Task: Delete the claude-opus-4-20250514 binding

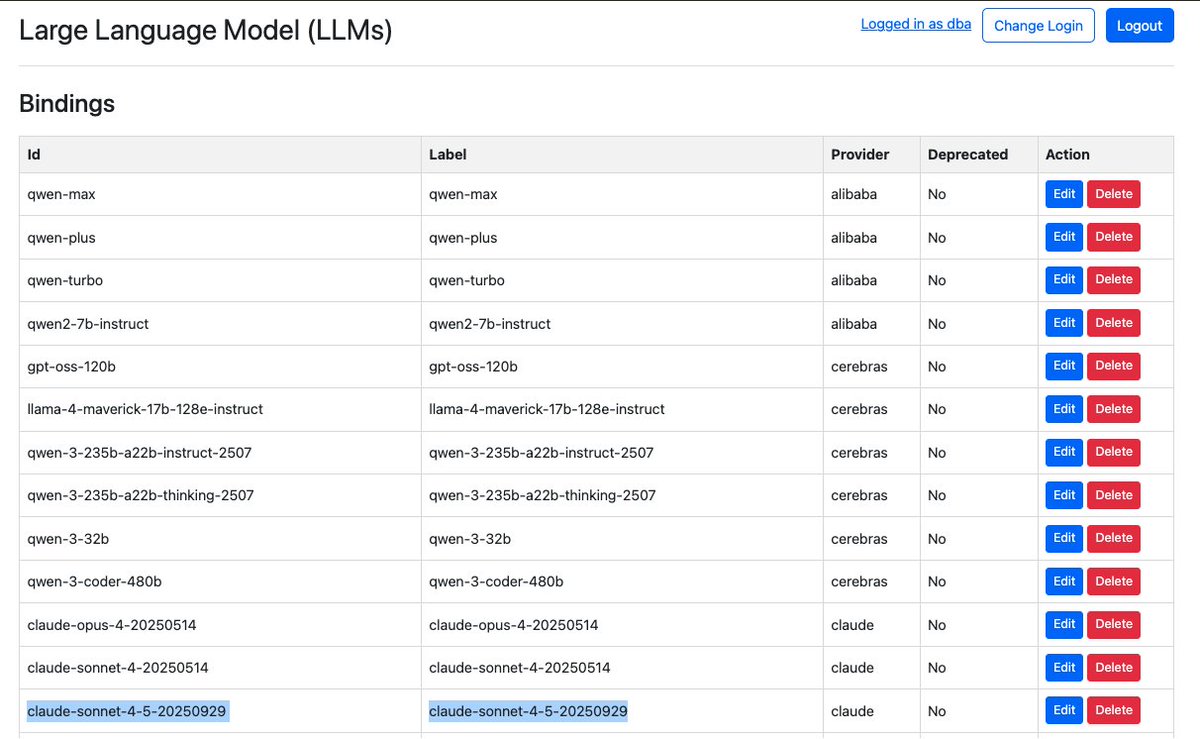Action: tap(1114, 624)
